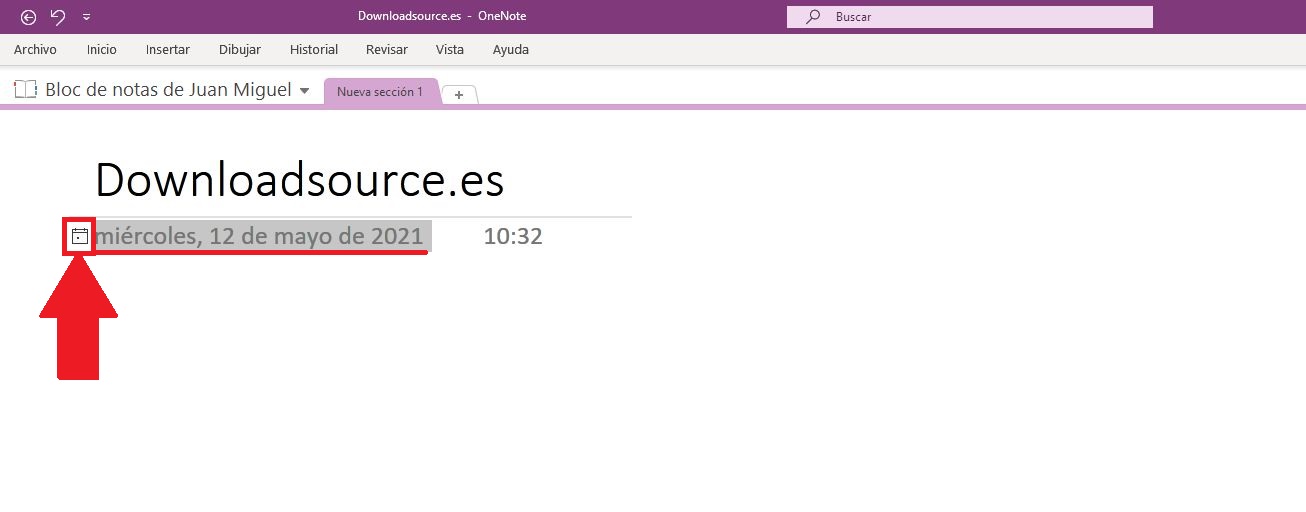Viewport: 1306px width, 512px height.
Task: Open the Ayuda ribbon tab
Action: (x=511, y=49)
